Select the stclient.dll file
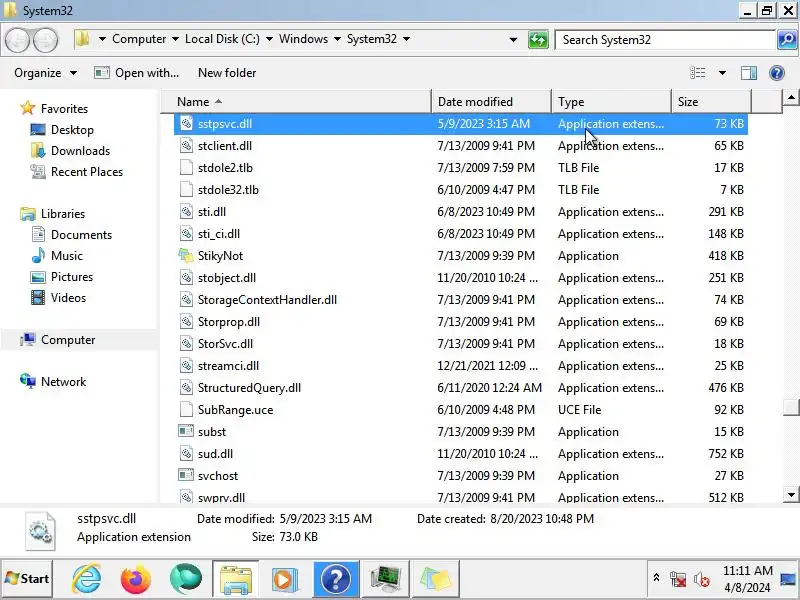Viewport: 800px width, 600px height. tap(461, 146)
